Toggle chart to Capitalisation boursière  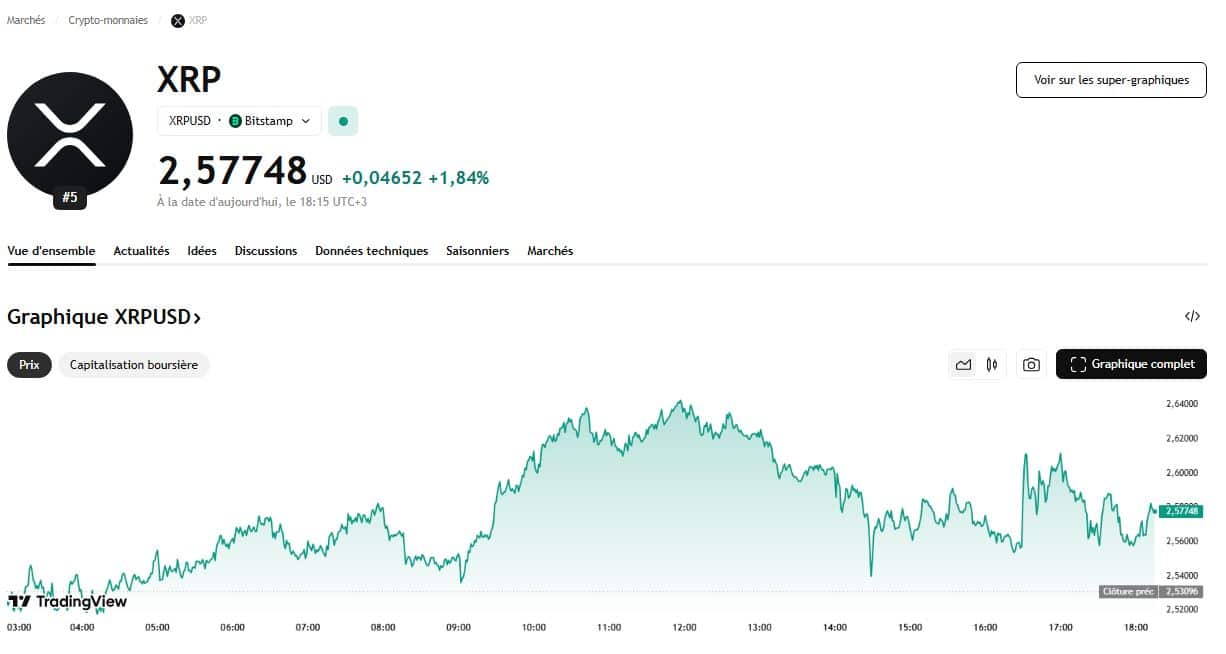coord(134,365)
